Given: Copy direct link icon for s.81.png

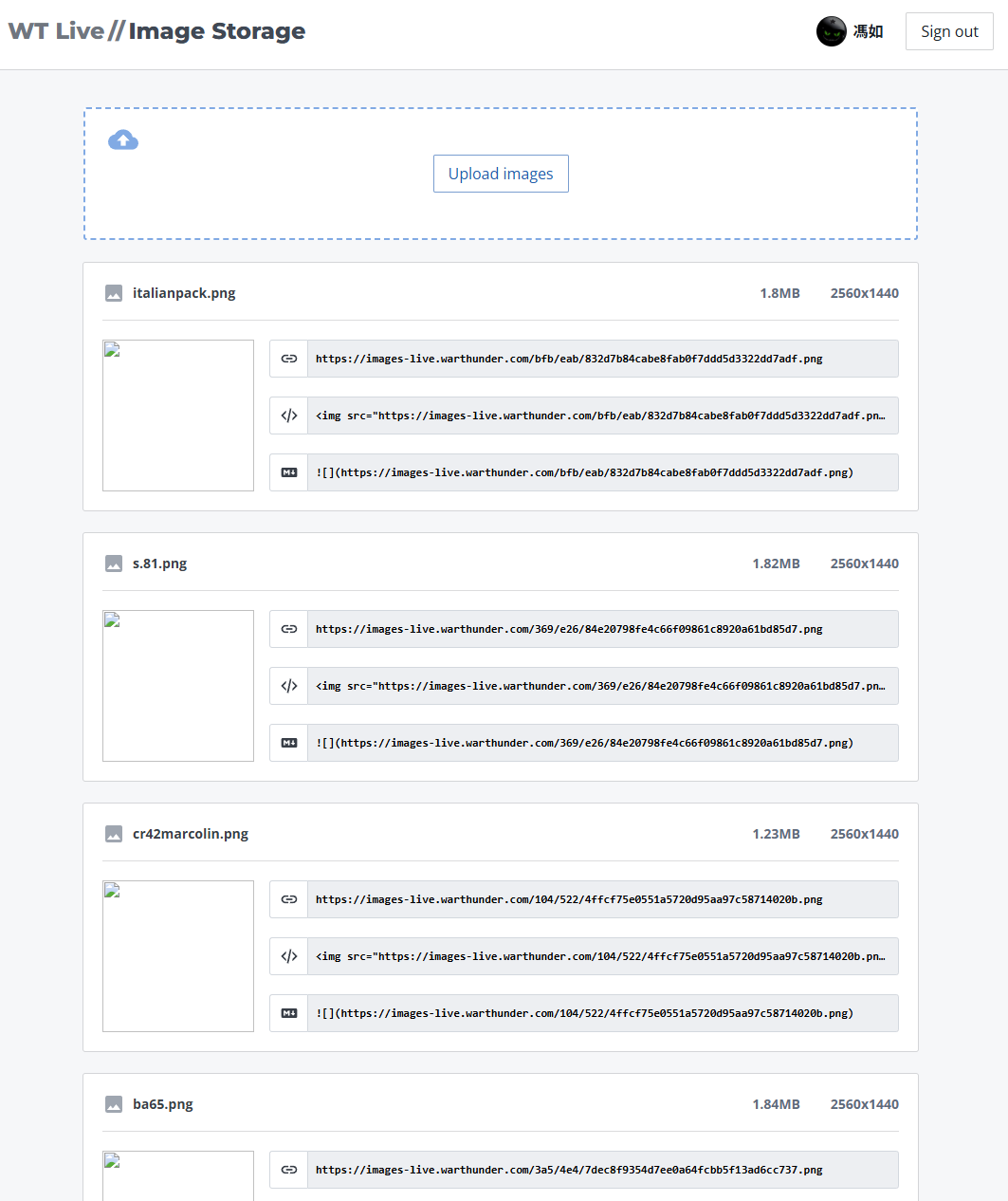Looking at the screenshot, I should [x=289, y=629].
